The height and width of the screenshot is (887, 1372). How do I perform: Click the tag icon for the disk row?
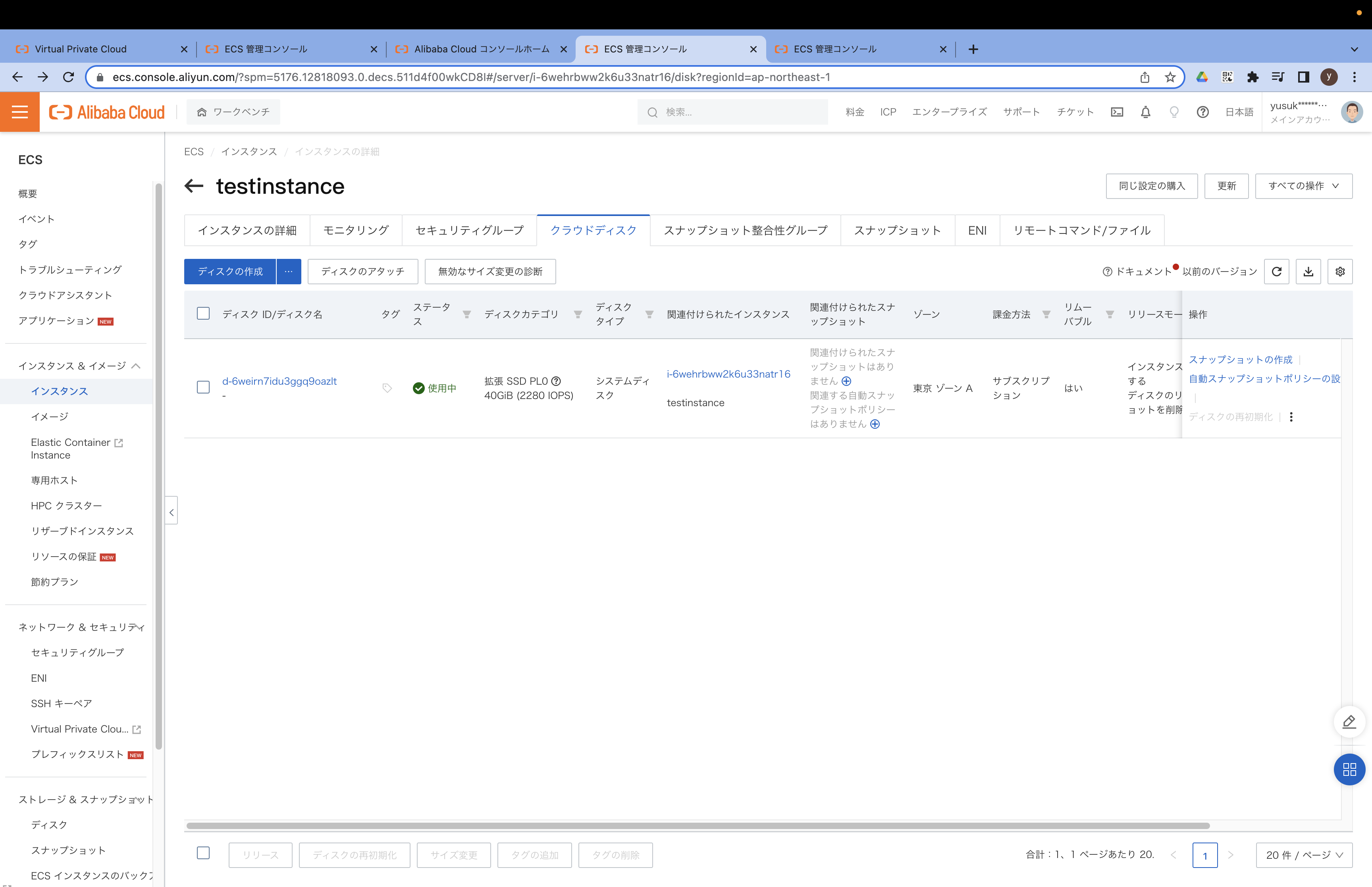[387, 388]
